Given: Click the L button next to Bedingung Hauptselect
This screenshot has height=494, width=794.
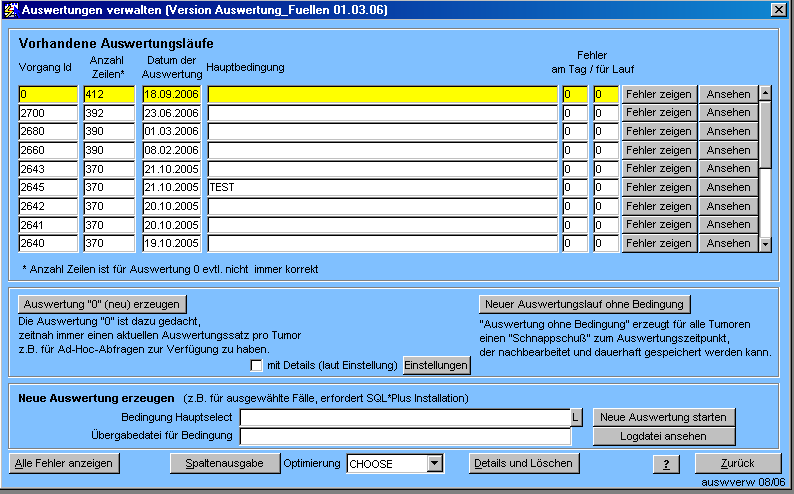Looking at the screenshot, I should tap(577, 417).
